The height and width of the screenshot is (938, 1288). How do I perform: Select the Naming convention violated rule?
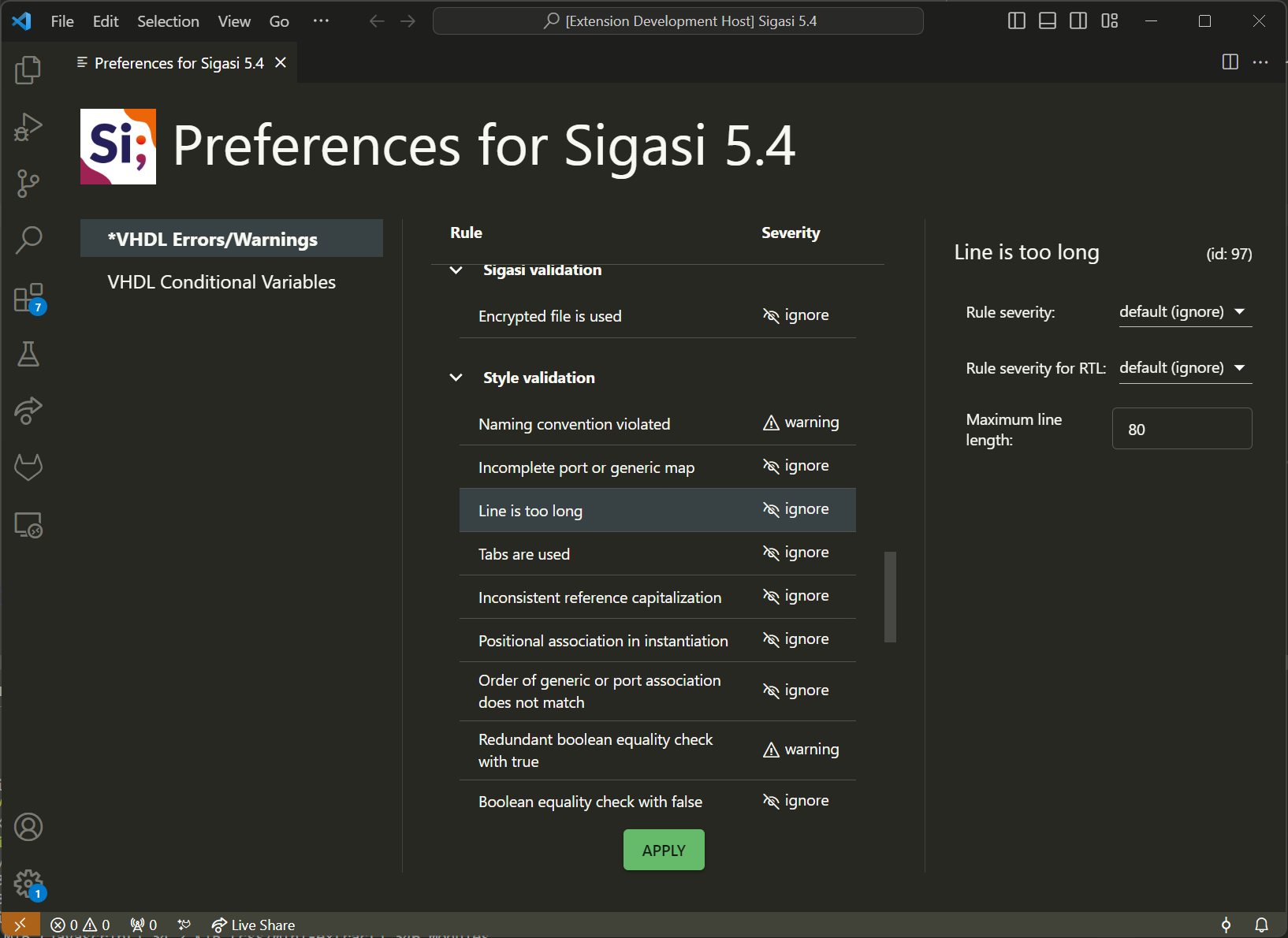(657, 423)
